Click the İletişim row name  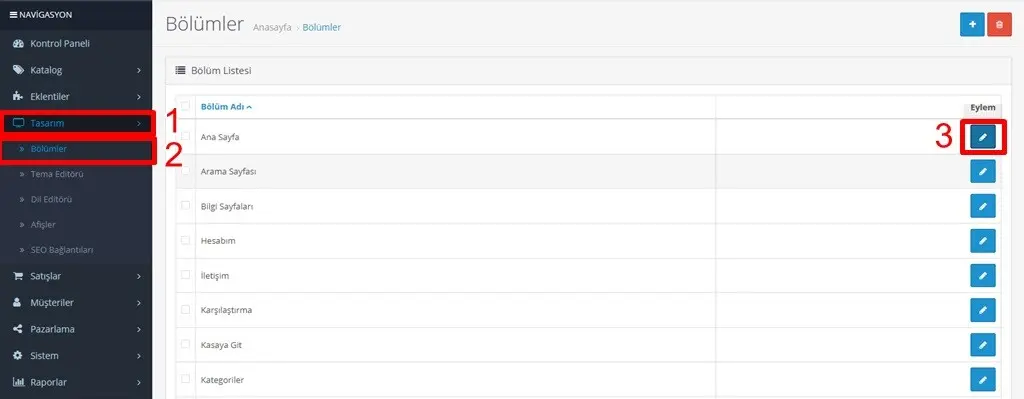point(215,276)
